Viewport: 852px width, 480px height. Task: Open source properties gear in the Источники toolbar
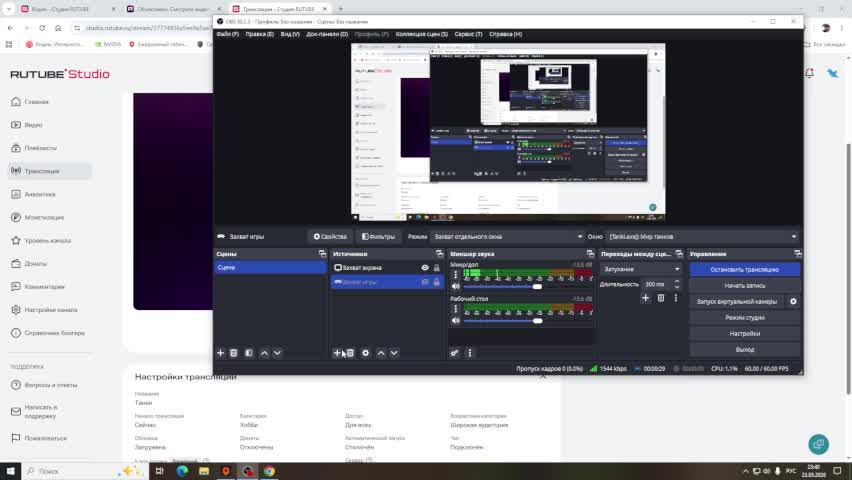coord(366,353)
